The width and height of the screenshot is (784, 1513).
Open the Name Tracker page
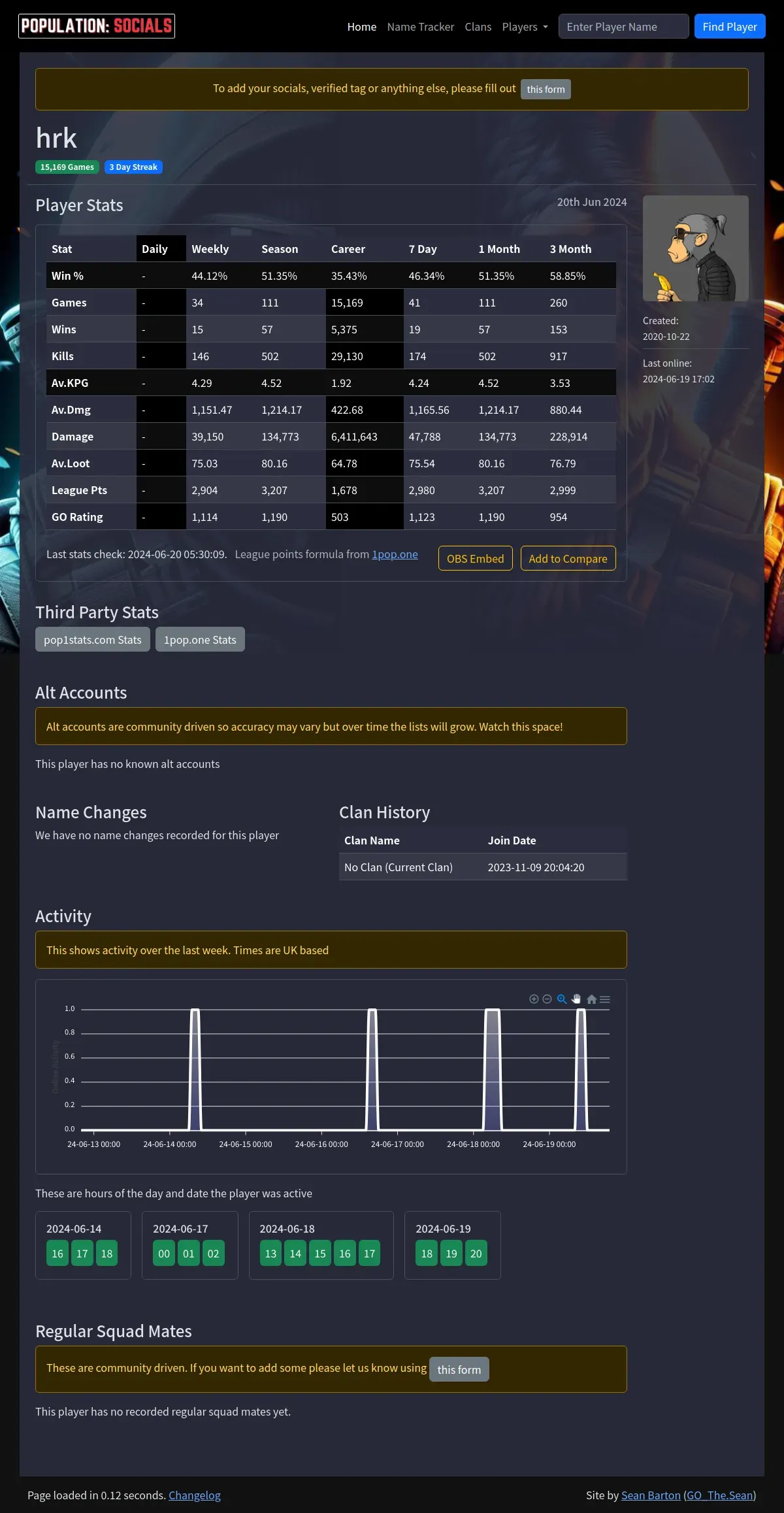420,27
